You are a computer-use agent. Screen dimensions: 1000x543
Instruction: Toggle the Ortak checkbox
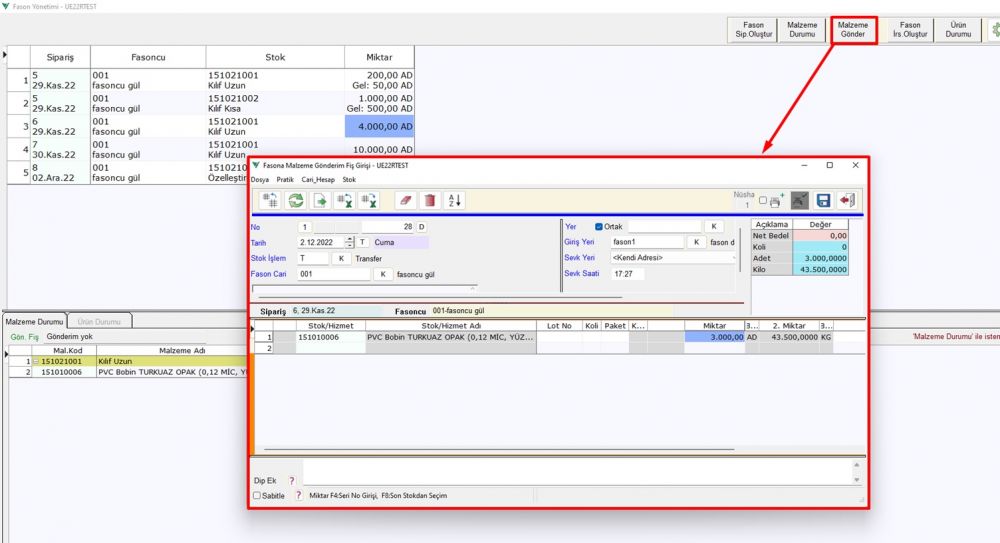point(599,227)
